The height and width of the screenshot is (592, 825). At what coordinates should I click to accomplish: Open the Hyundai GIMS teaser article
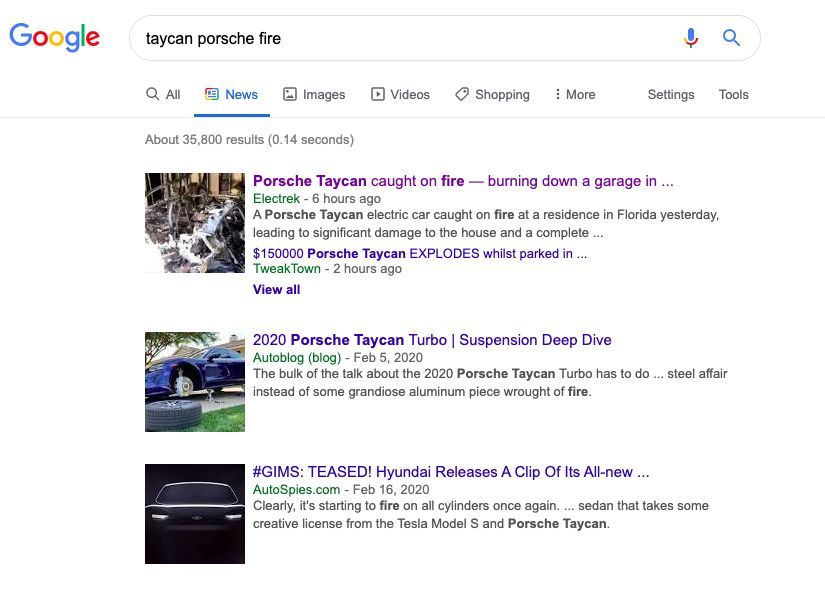coord(451,472)
